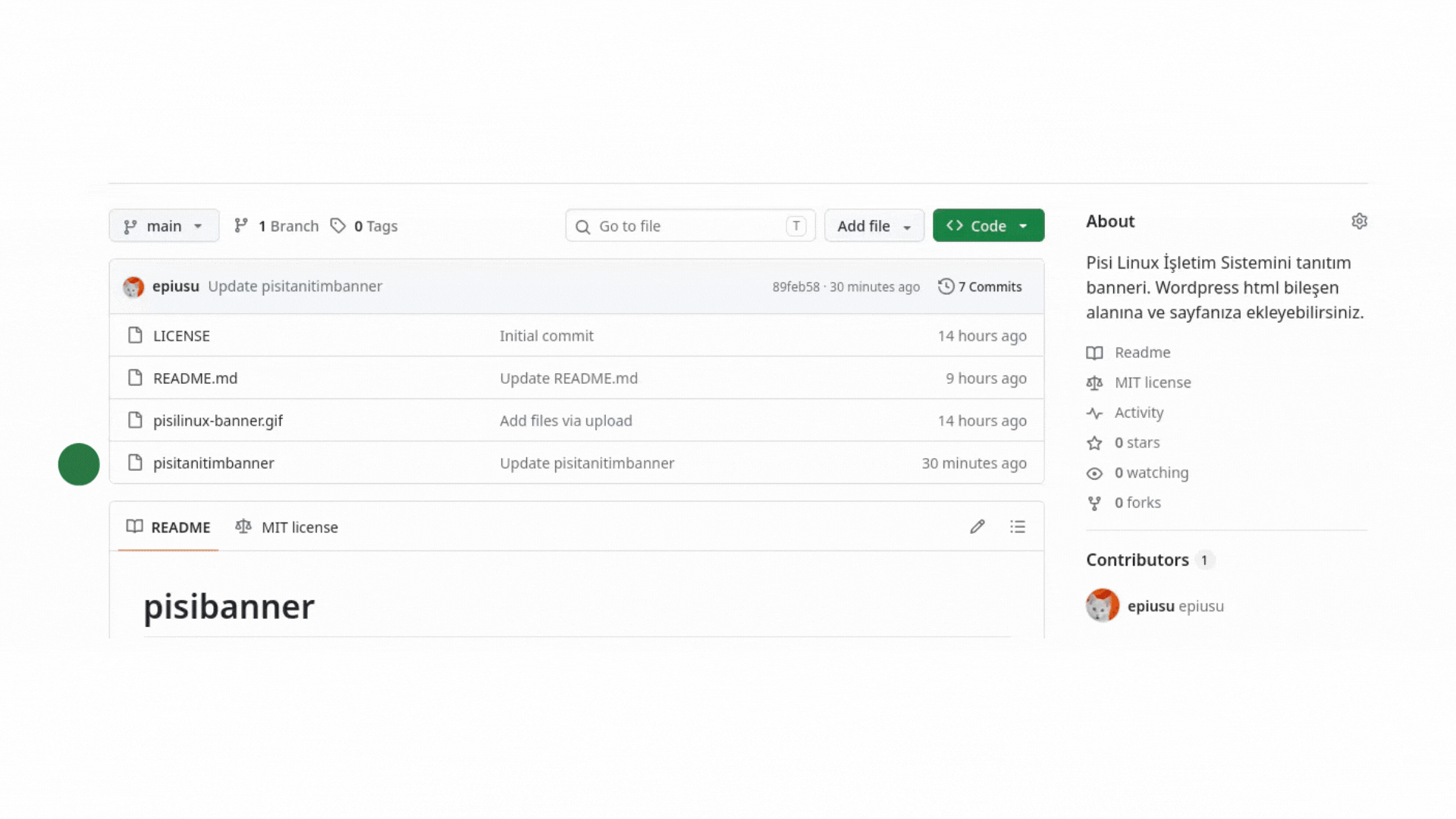Open the Initial commit message for LICENSE
This screenshot has width=1456, height=819.
(546, 336)
